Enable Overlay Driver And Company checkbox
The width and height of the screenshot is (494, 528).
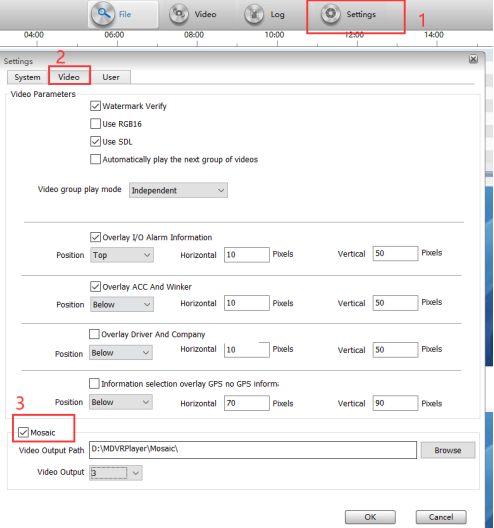coord(94,334)
